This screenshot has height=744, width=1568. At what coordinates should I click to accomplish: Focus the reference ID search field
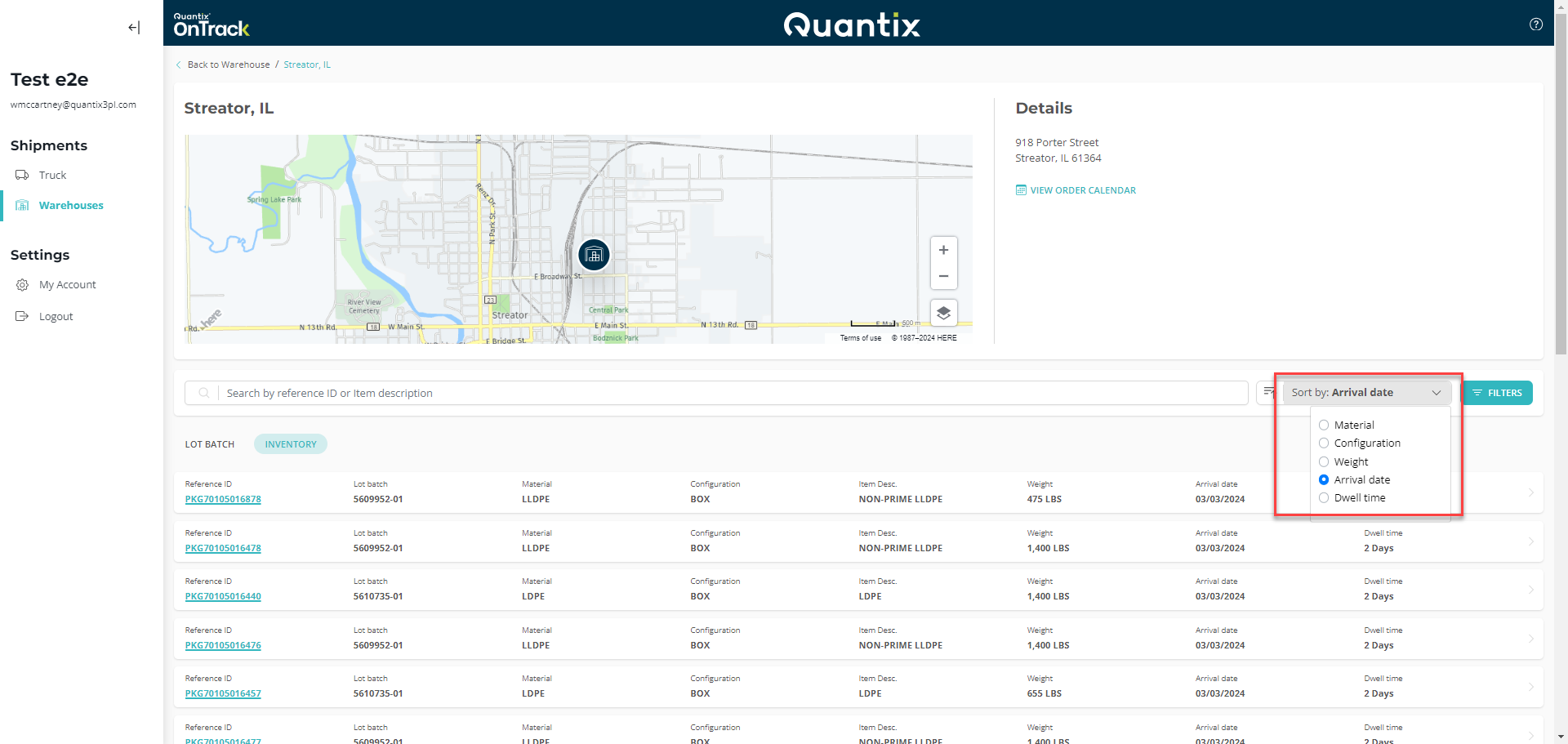(x=731, y=394)
